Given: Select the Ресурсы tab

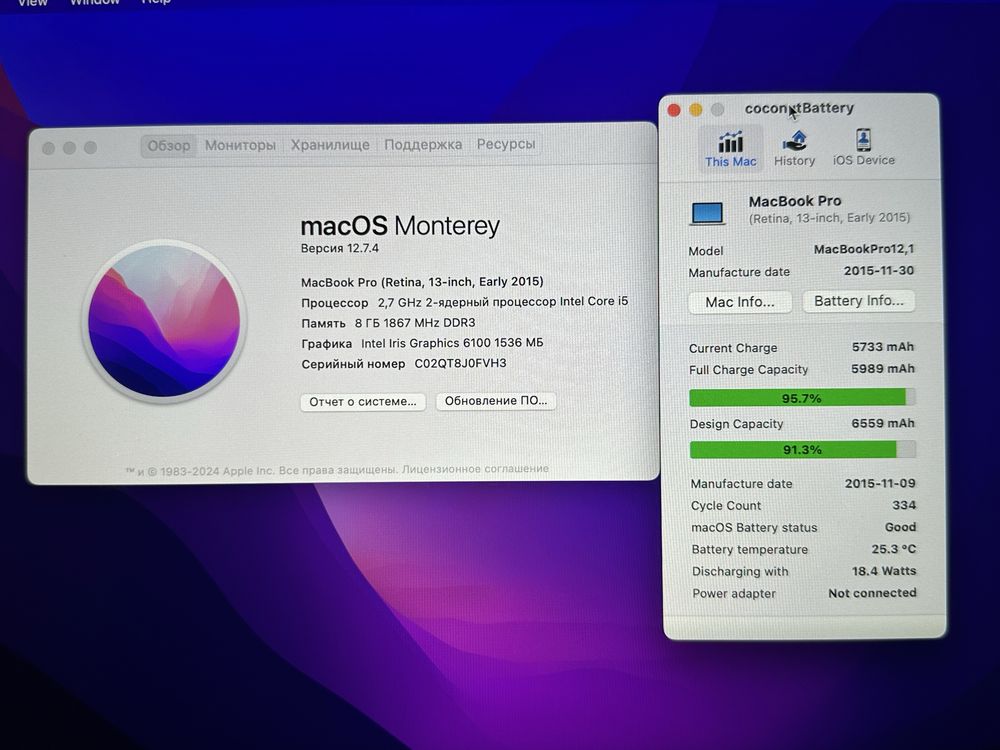Looking at the screenshot, I should click(x=506, y=143).
